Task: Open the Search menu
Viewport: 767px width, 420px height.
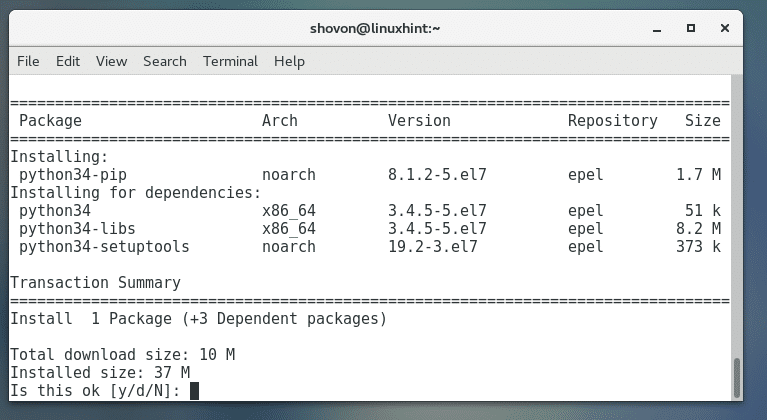Action: 164,61
